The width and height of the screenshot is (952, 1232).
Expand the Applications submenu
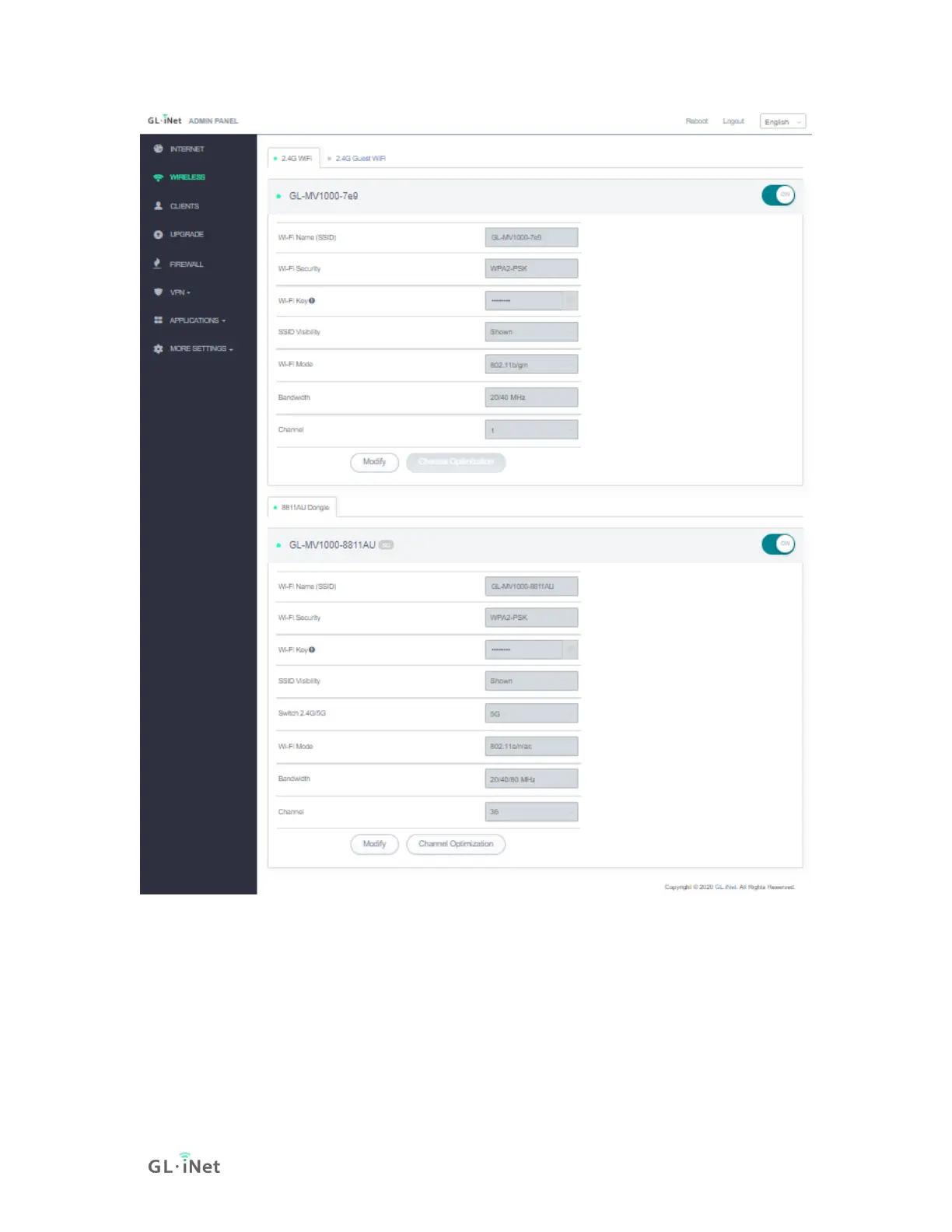point(198,320)
